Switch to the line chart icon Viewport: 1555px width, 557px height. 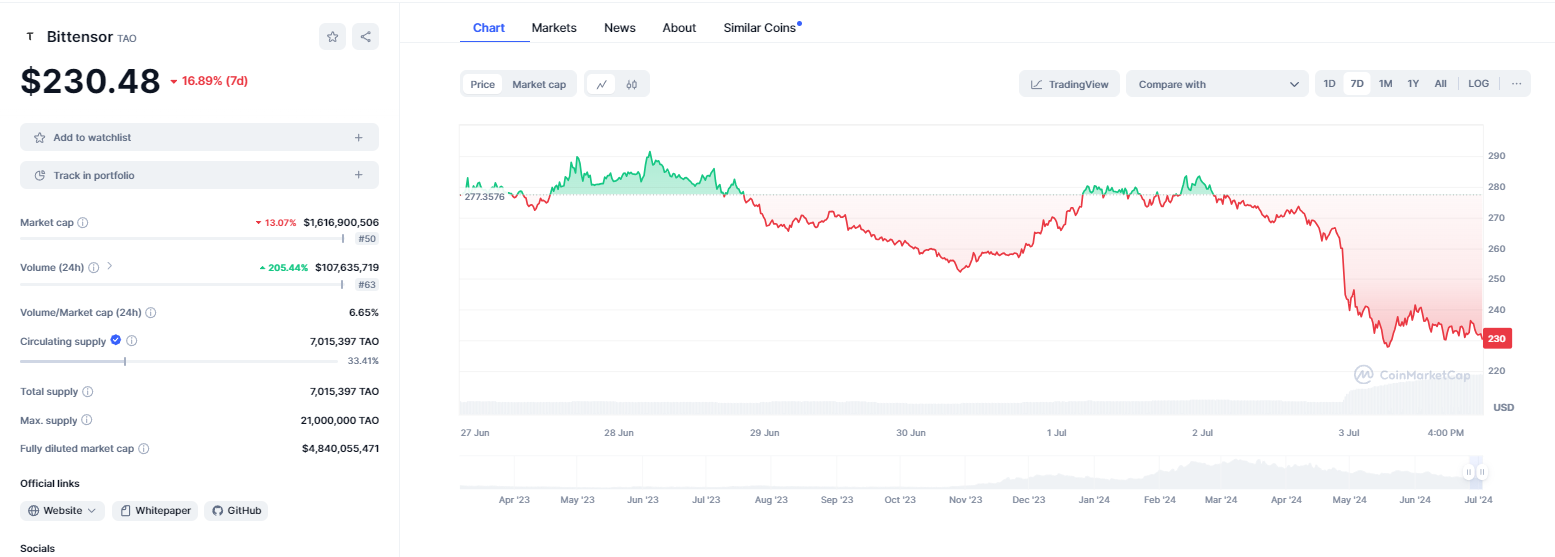(x=601, y=85)
